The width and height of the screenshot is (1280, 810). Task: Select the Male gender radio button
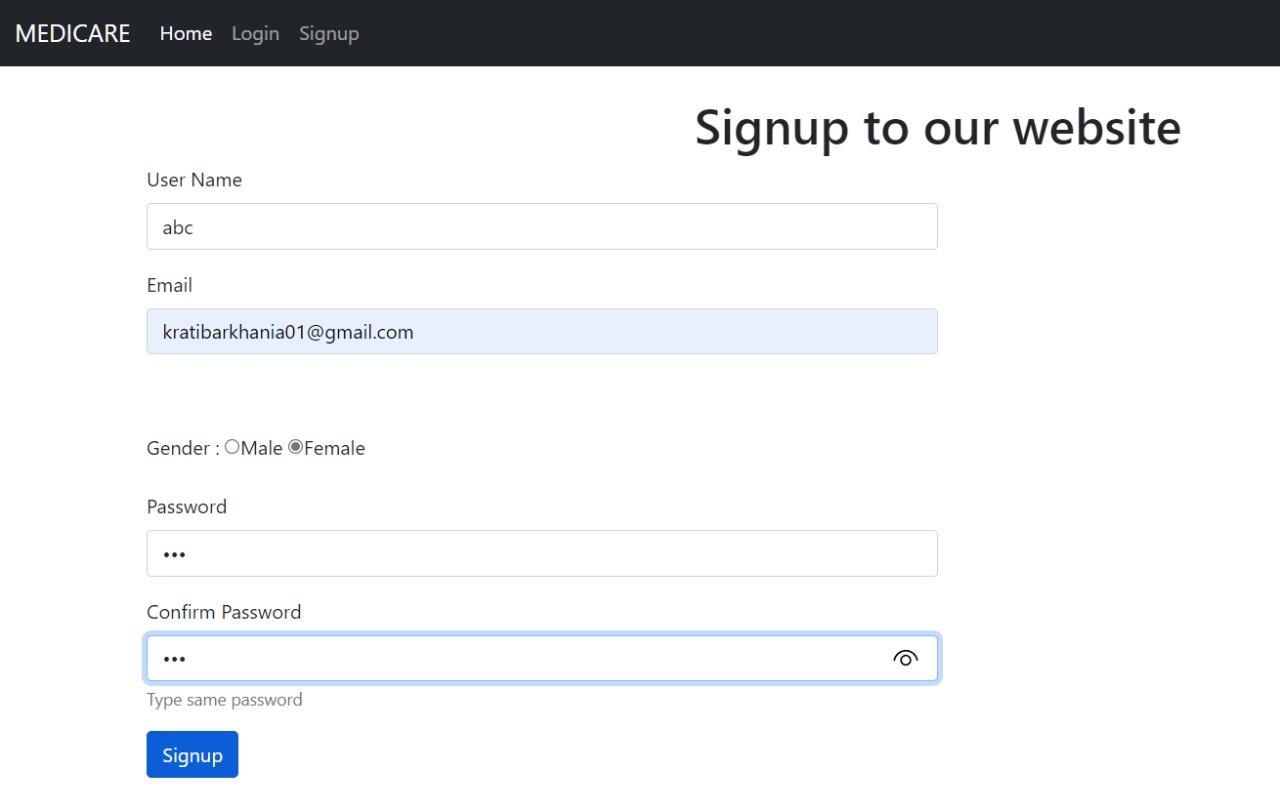[x=232, y=448]
